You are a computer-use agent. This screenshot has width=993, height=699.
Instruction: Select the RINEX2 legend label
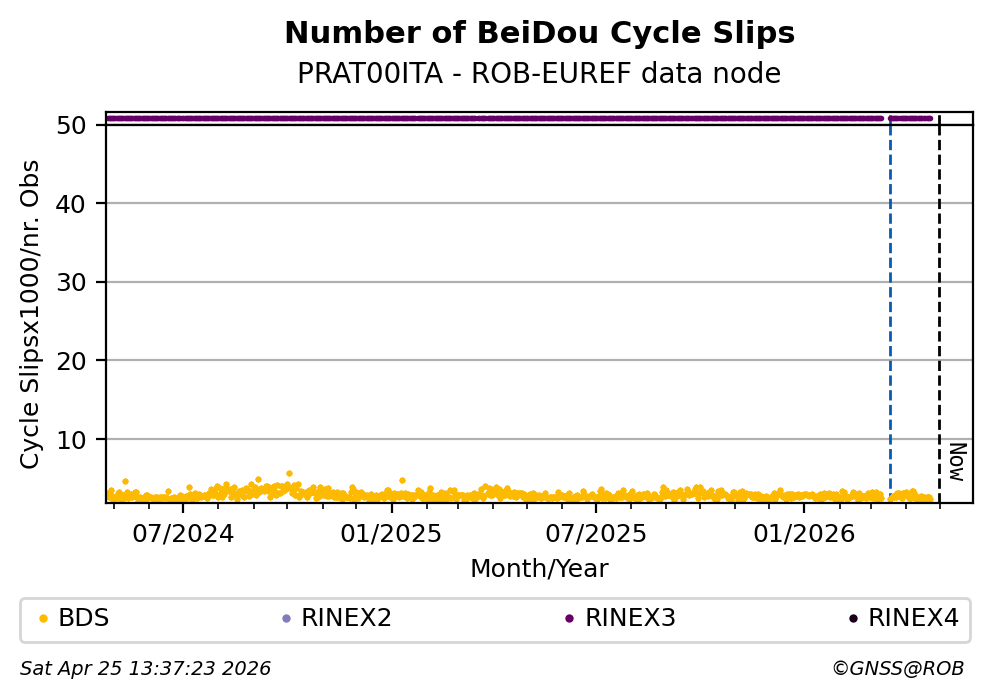(346, 619)
